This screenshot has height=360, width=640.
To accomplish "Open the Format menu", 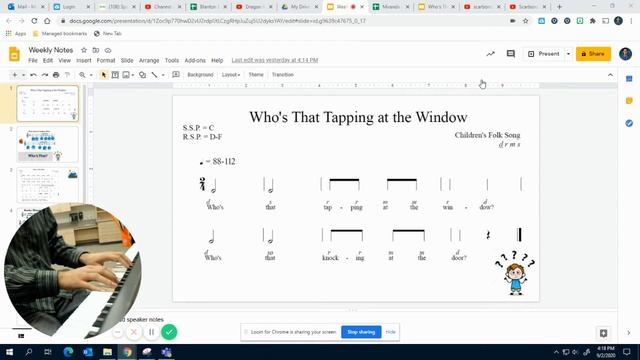I will click(106, 60).
